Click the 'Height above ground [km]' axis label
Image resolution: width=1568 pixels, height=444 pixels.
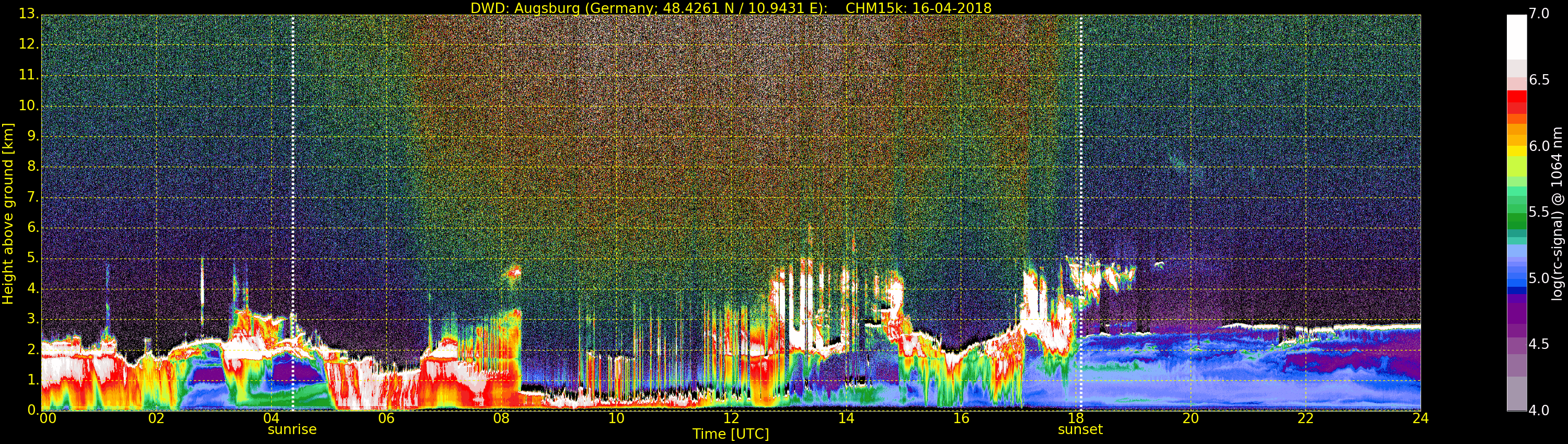(x=8, y=213)
